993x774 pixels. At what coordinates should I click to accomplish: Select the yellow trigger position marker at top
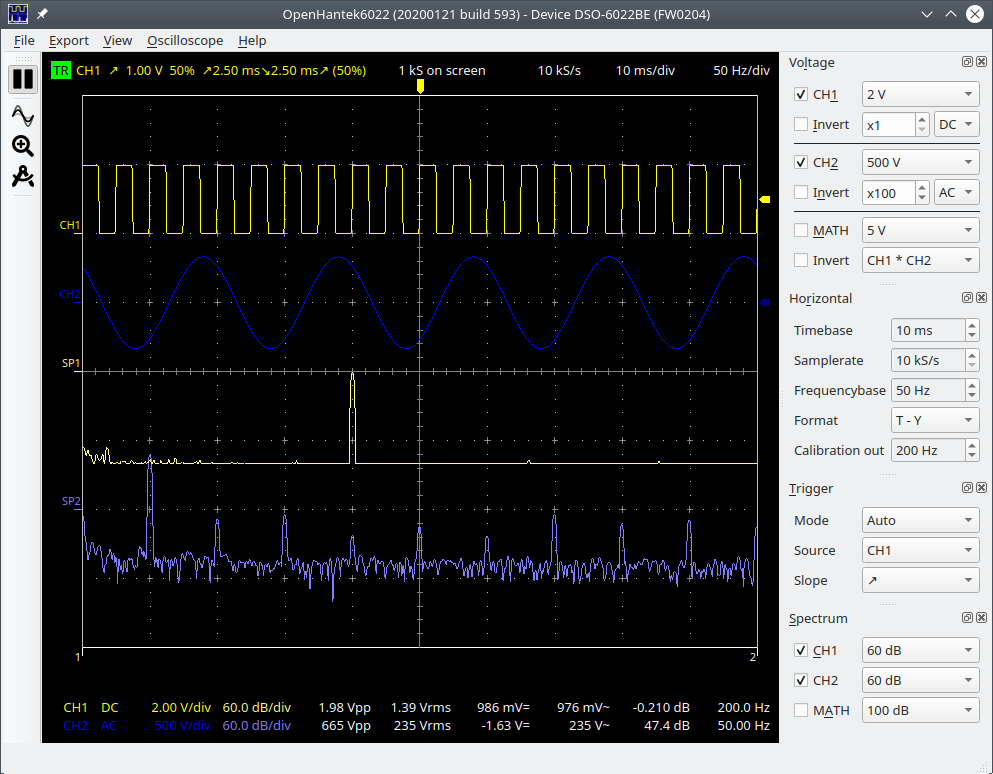coord(420,86)
